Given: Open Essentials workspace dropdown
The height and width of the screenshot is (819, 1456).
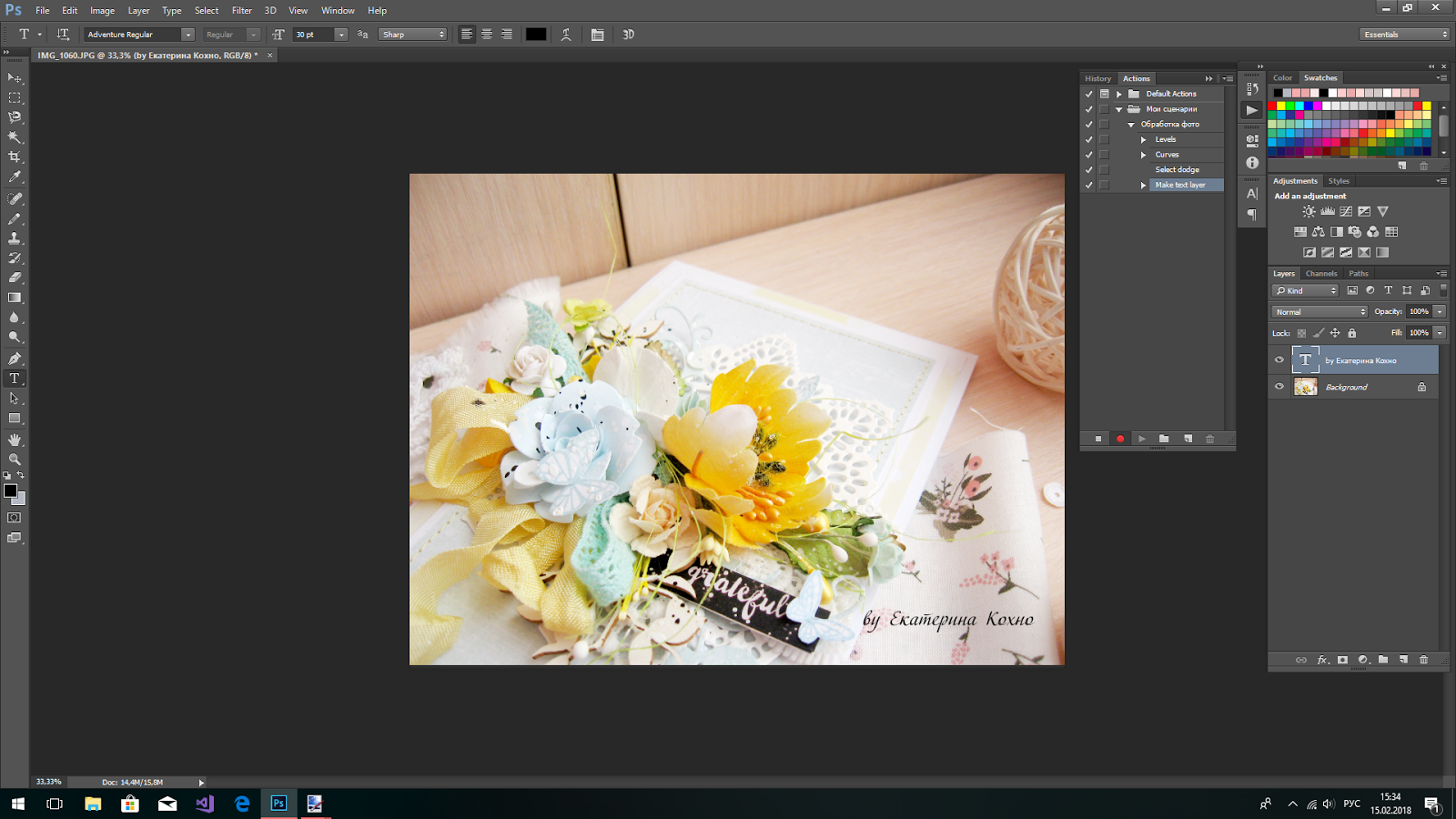Looking at the screenshot, I should point(1405,35).
